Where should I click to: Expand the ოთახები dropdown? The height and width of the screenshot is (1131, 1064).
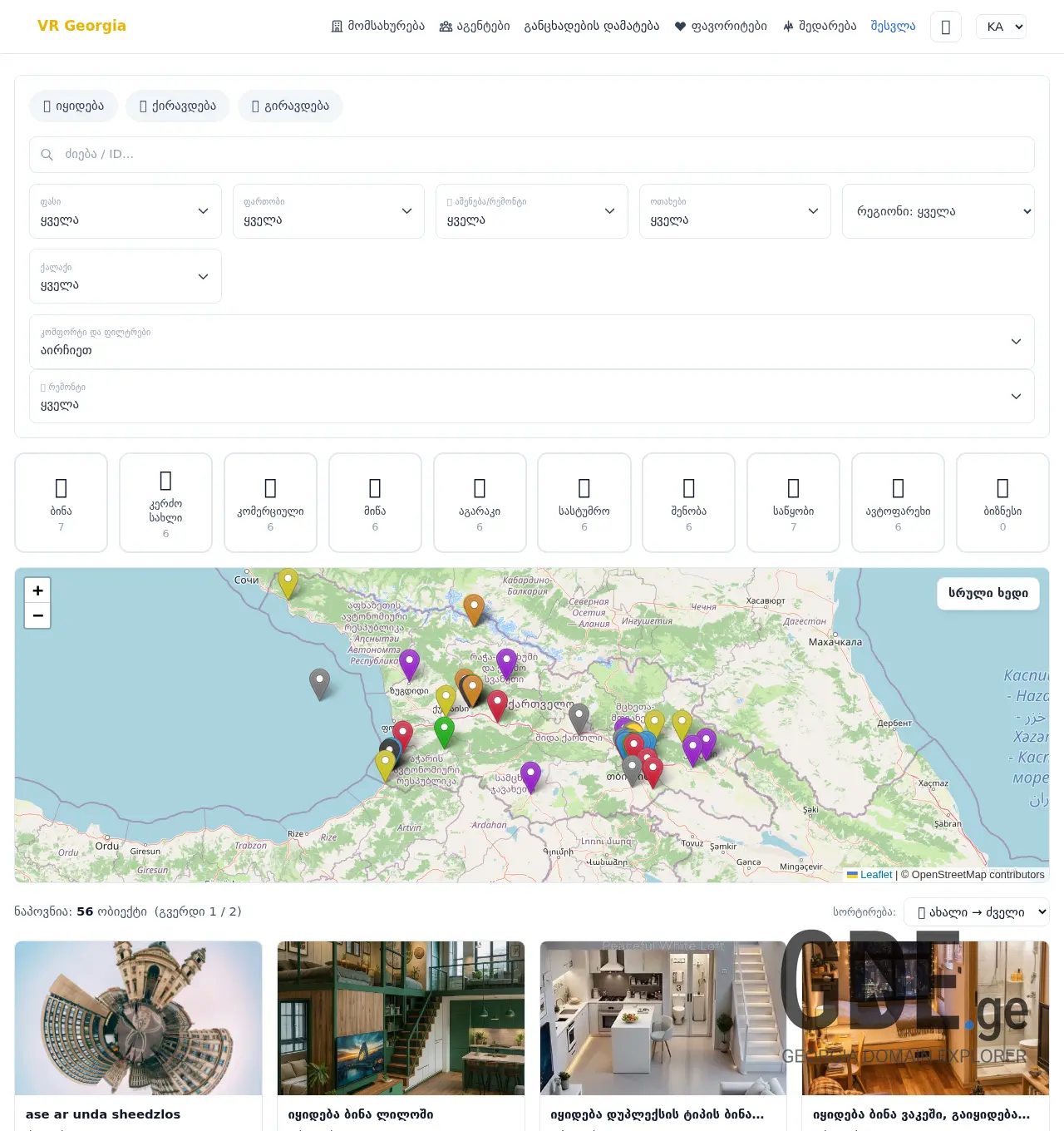pyautogui.click(x=735, y=211)
